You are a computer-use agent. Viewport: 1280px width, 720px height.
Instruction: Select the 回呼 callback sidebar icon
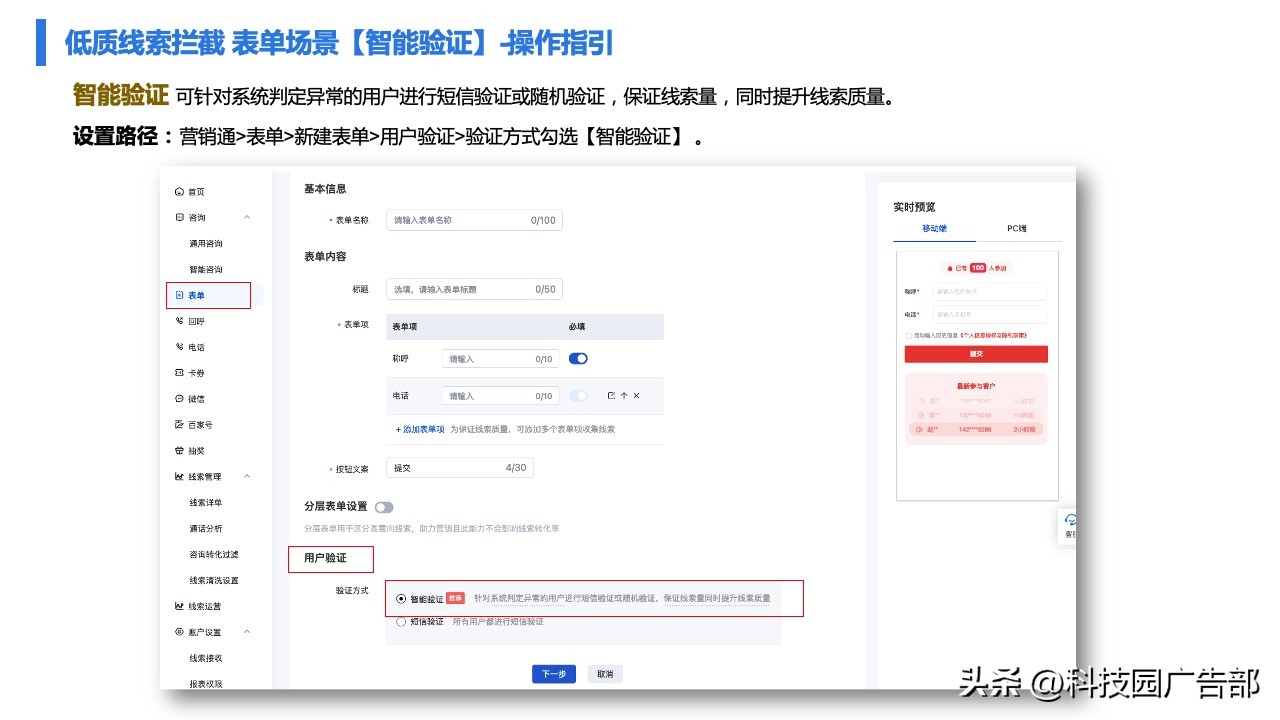click(x=190, y=321)
